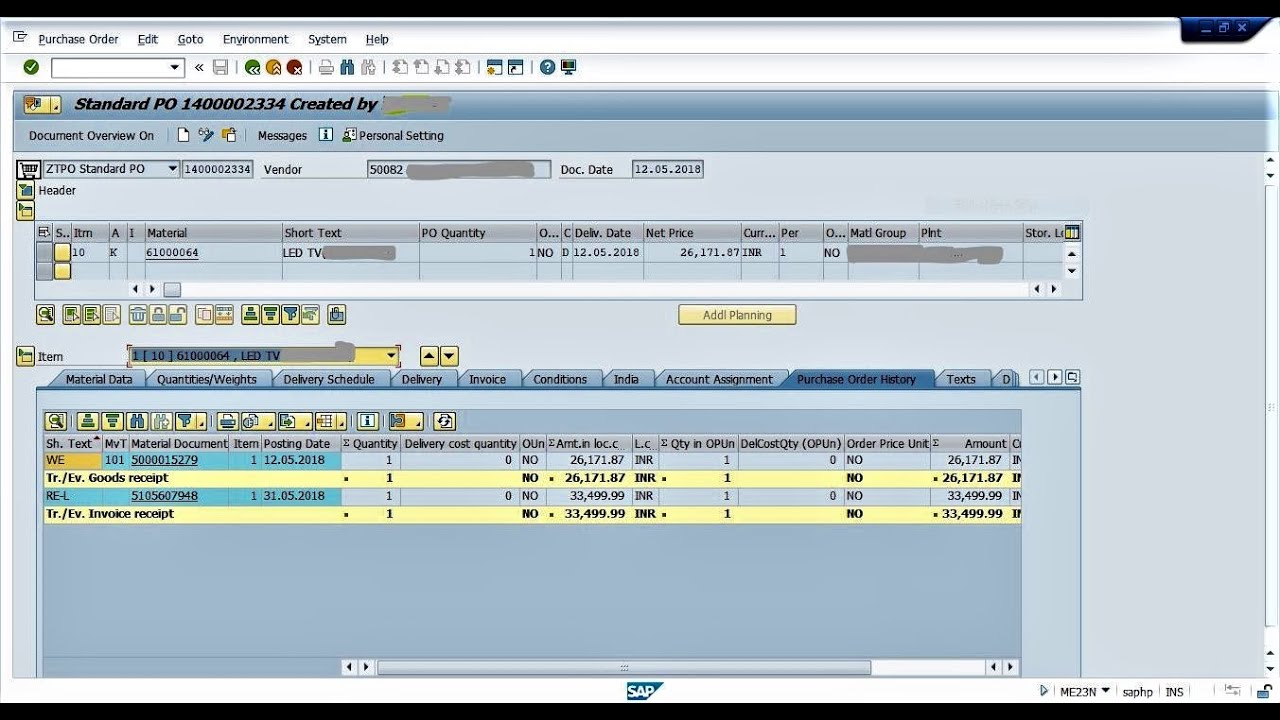Screen dimensions: 1280x720
Task: Open the Purchase Order menu
Action: coord(78,39)
